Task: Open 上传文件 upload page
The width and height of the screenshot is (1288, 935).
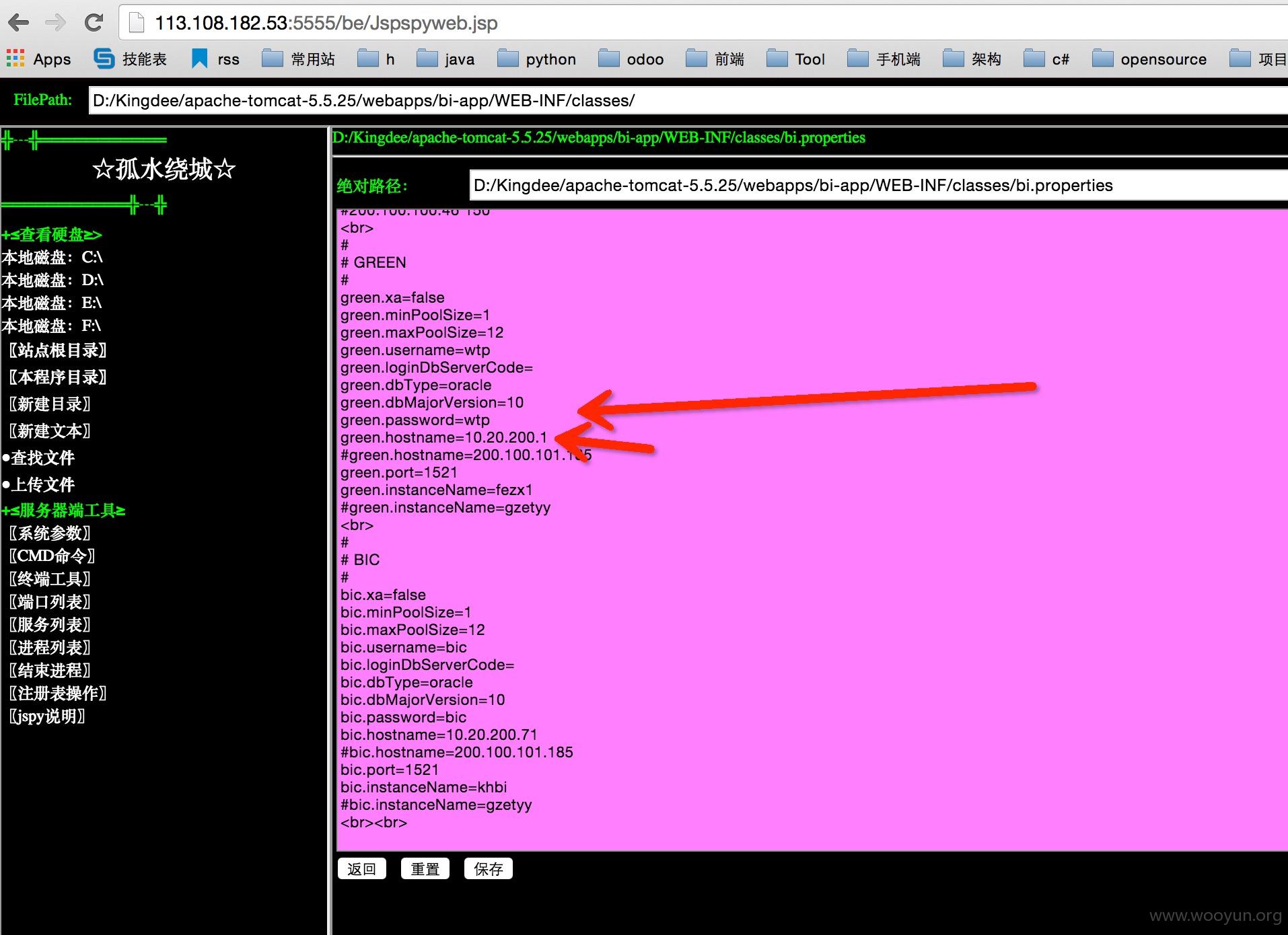Action: (38, 485)
